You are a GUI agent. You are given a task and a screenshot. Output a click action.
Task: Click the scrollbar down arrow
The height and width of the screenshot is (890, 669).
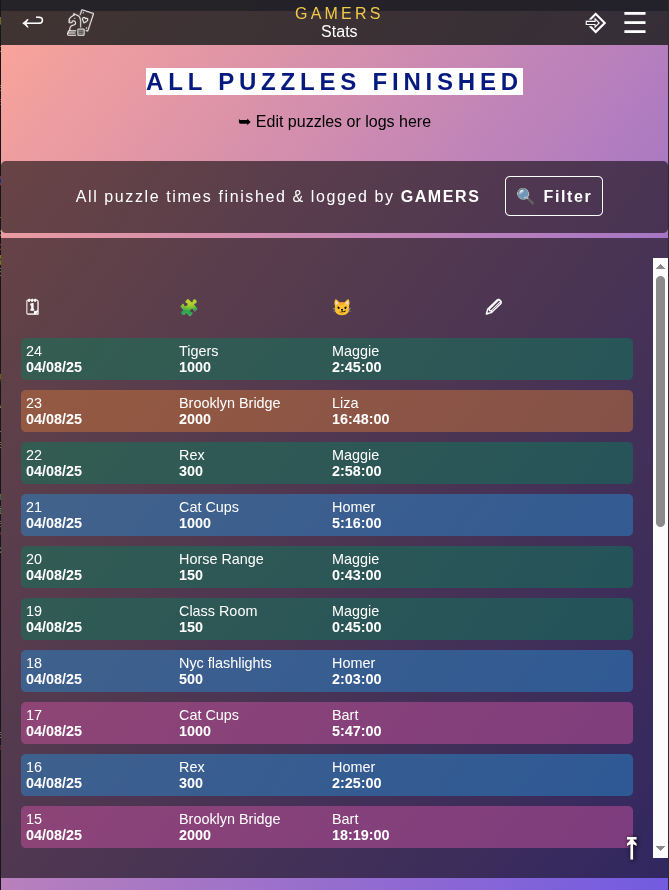tap(660, 849)
